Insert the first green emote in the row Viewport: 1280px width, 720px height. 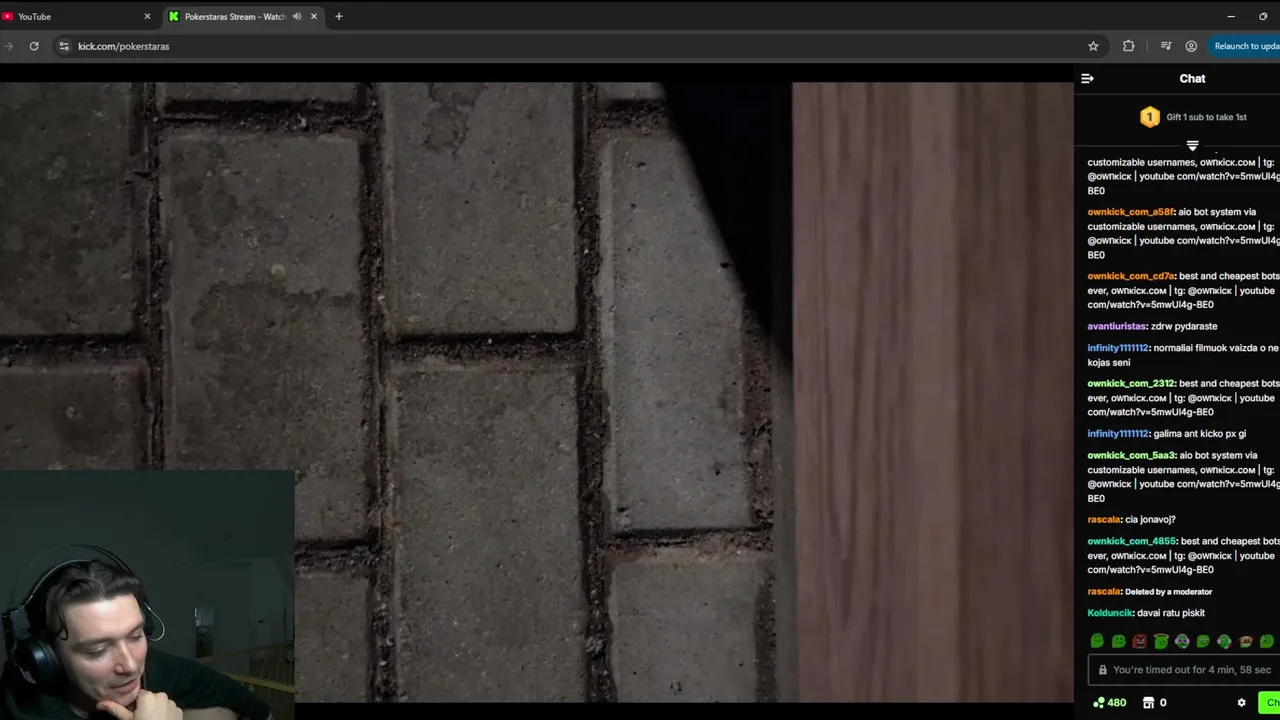[1097, 642]
